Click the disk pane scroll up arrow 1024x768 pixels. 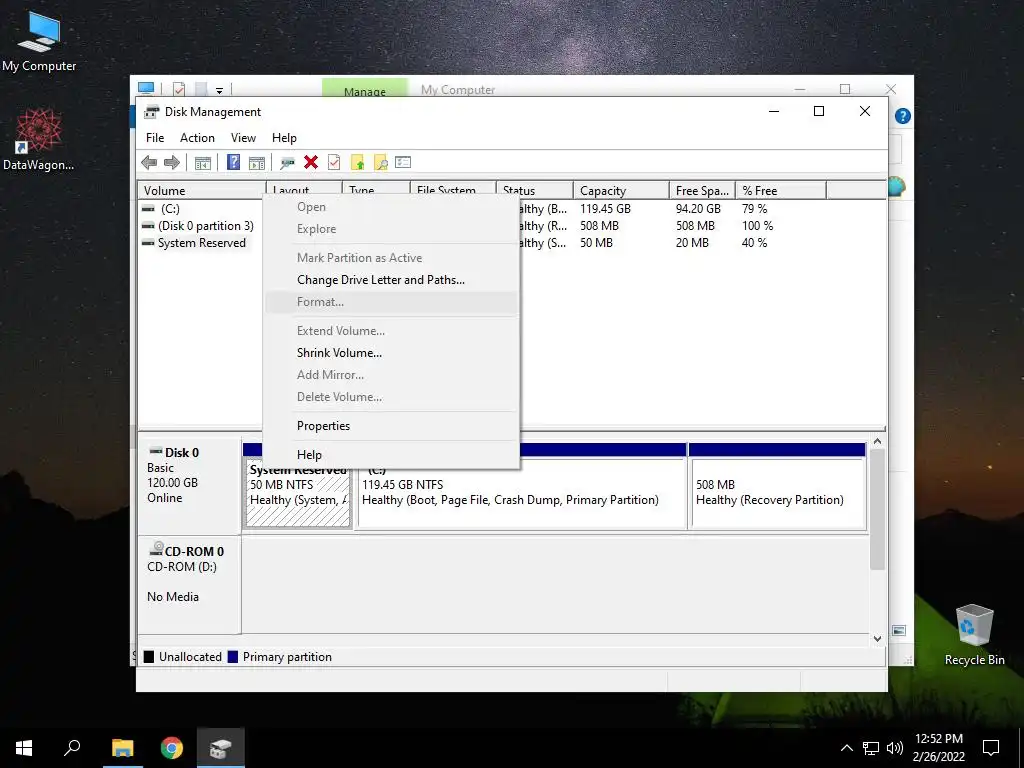click(x=877, y=441)
